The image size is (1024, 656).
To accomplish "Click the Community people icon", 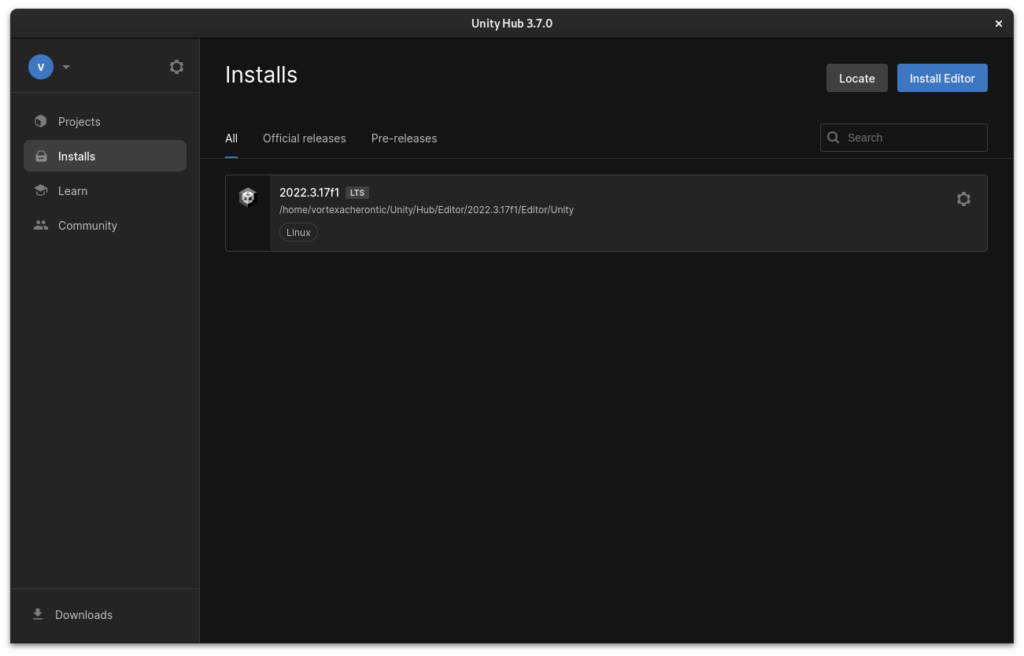I will (41, 225).
